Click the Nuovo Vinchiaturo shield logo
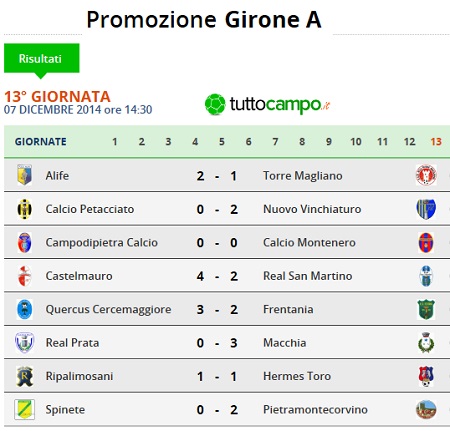450x431 pixels. tap(426, 209)
